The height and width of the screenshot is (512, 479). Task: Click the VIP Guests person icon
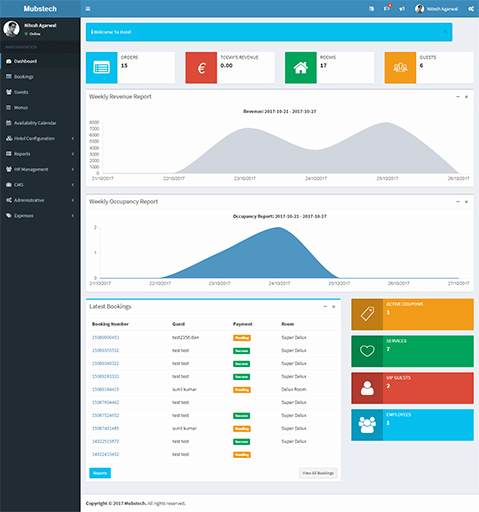(x=367, y=388)
